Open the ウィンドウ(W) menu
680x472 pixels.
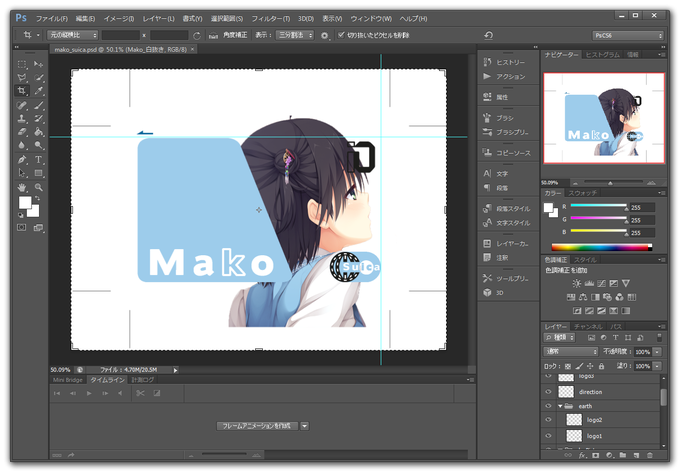[371, 19]
